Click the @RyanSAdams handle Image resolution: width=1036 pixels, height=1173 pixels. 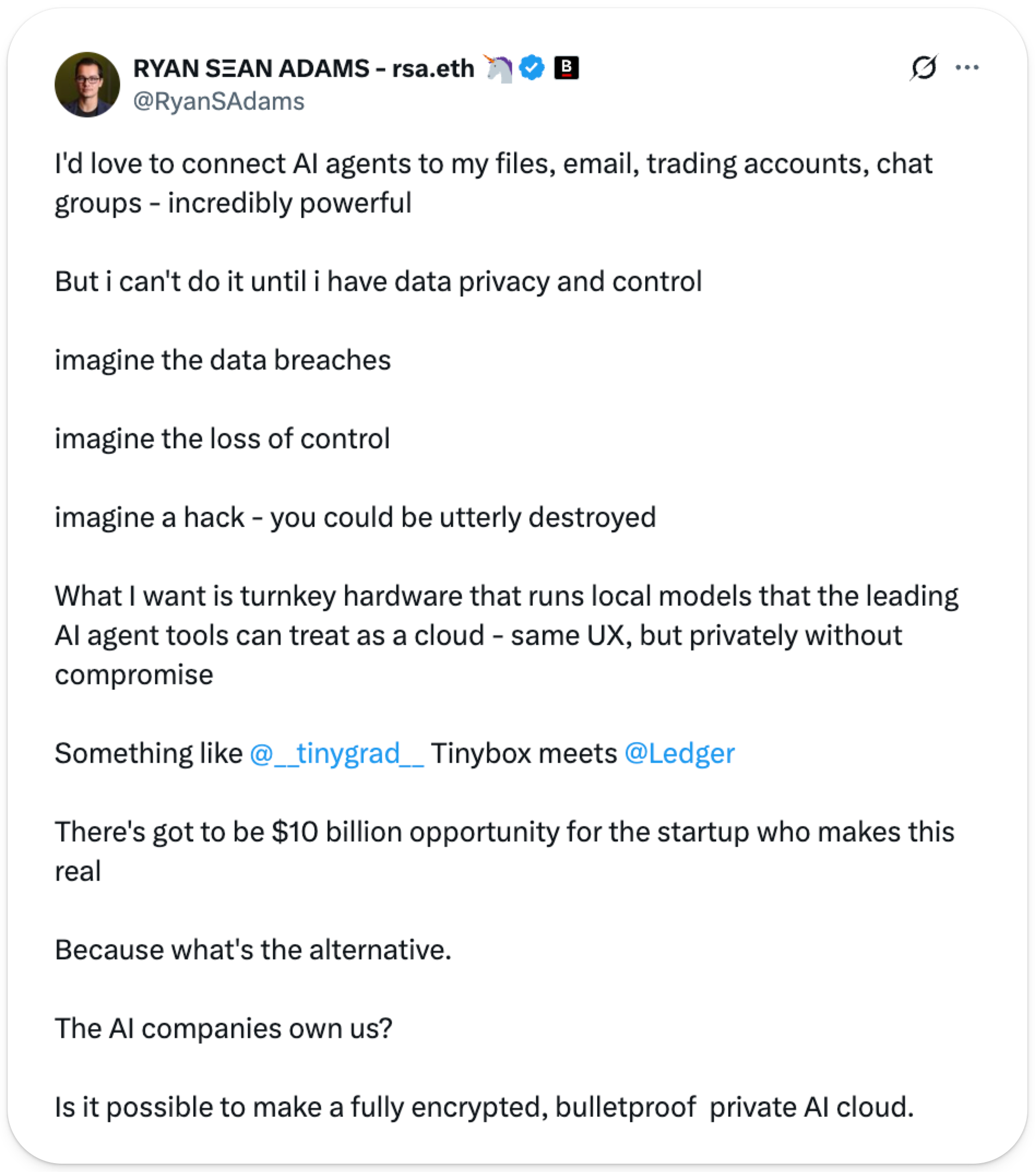[x=219, y=102]
